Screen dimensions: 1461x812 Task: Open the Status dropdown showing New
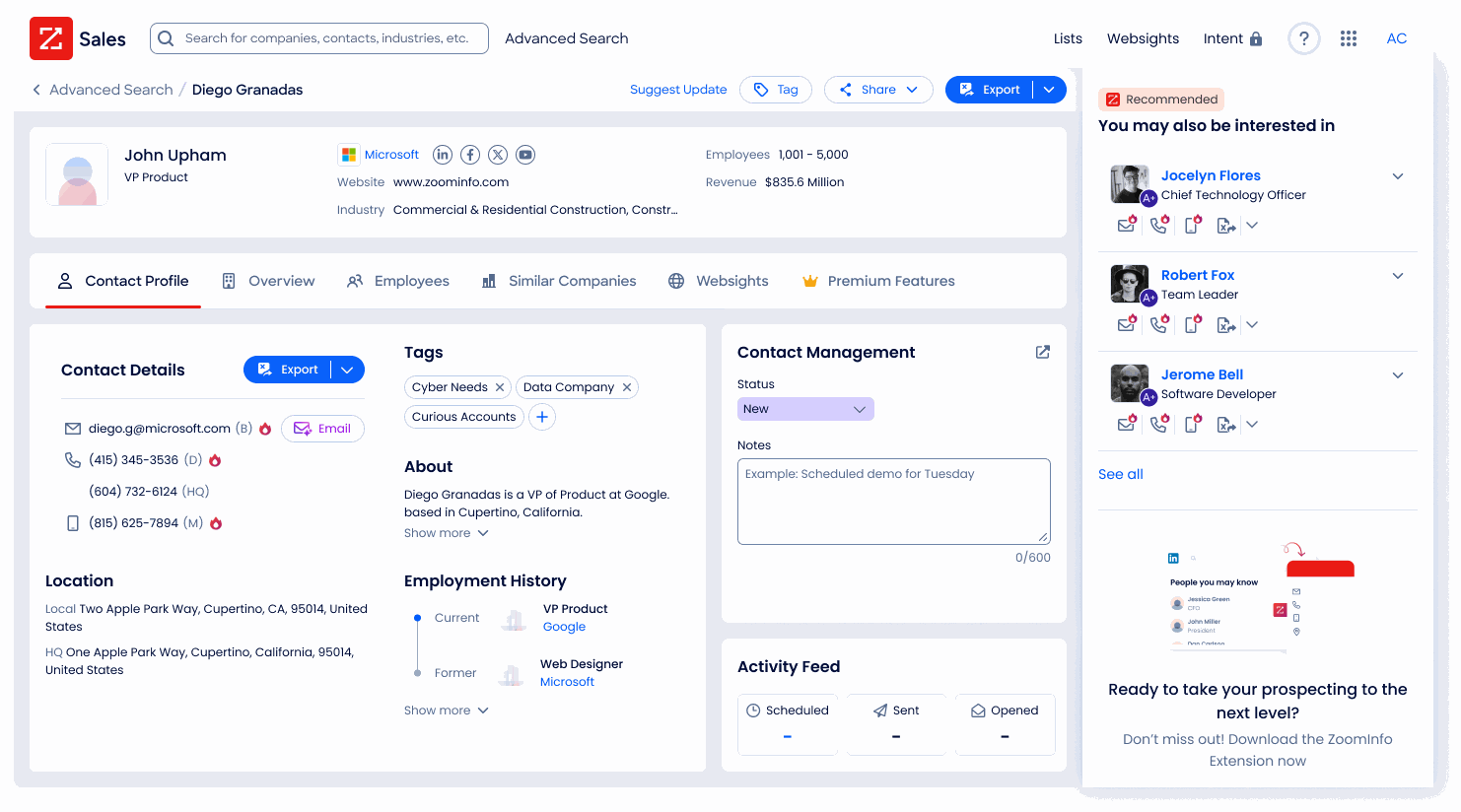[805, 409]
